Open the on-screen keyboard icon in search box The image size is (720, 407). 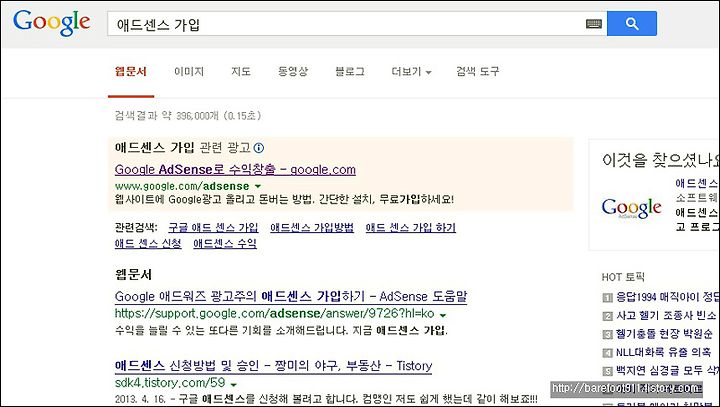tap(594, 23)
